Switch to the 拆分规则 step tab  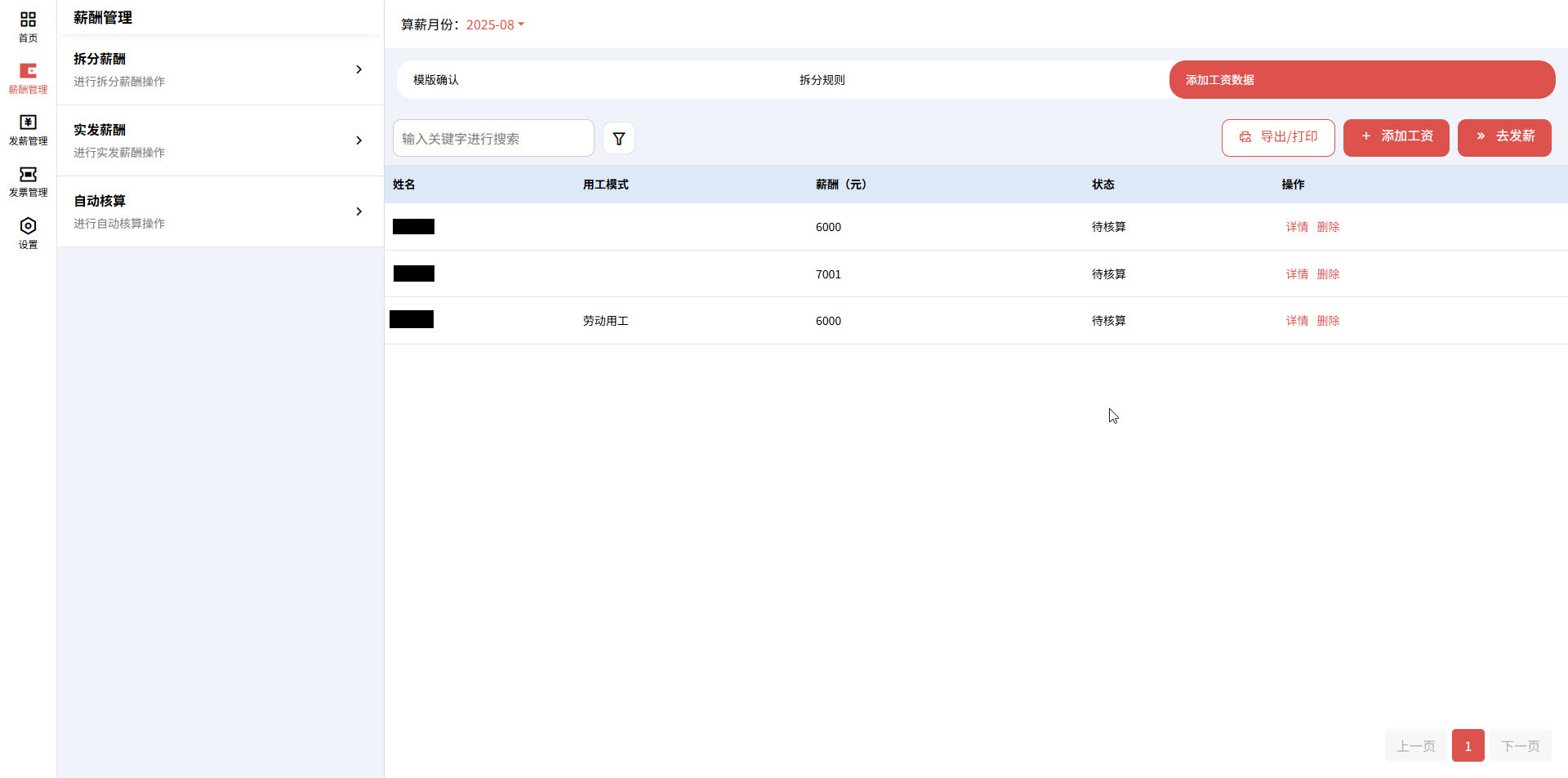[x=822, y=80]
